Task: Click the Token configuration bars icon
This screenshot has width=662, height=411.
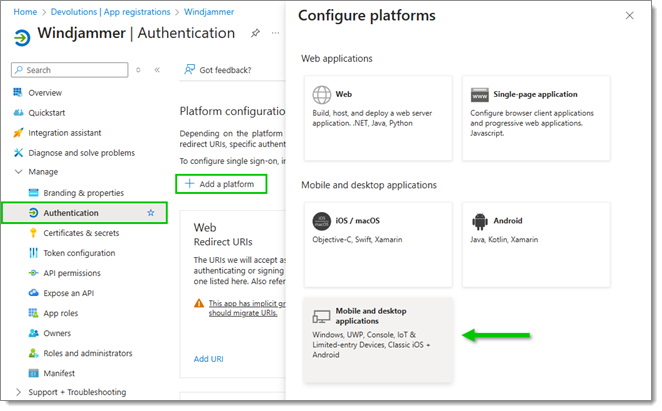Action: pos(33,253)
